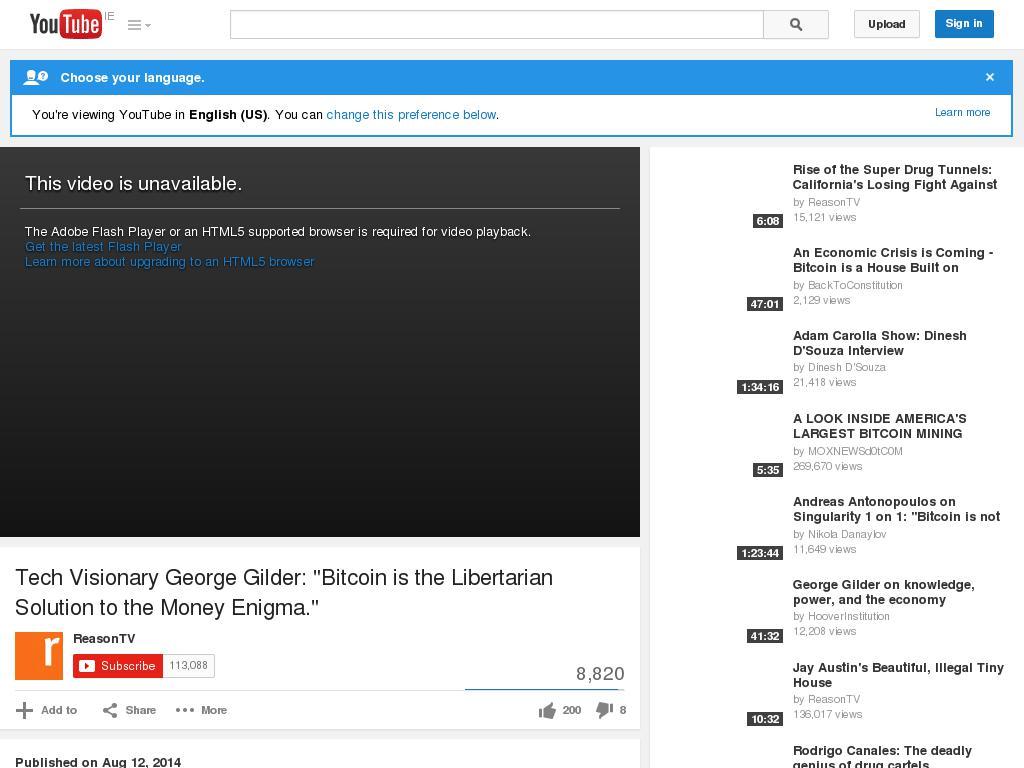Subscribe to ReasonTV
The height and width of the screenshot is (768, 1024).
tap(118, 665)
